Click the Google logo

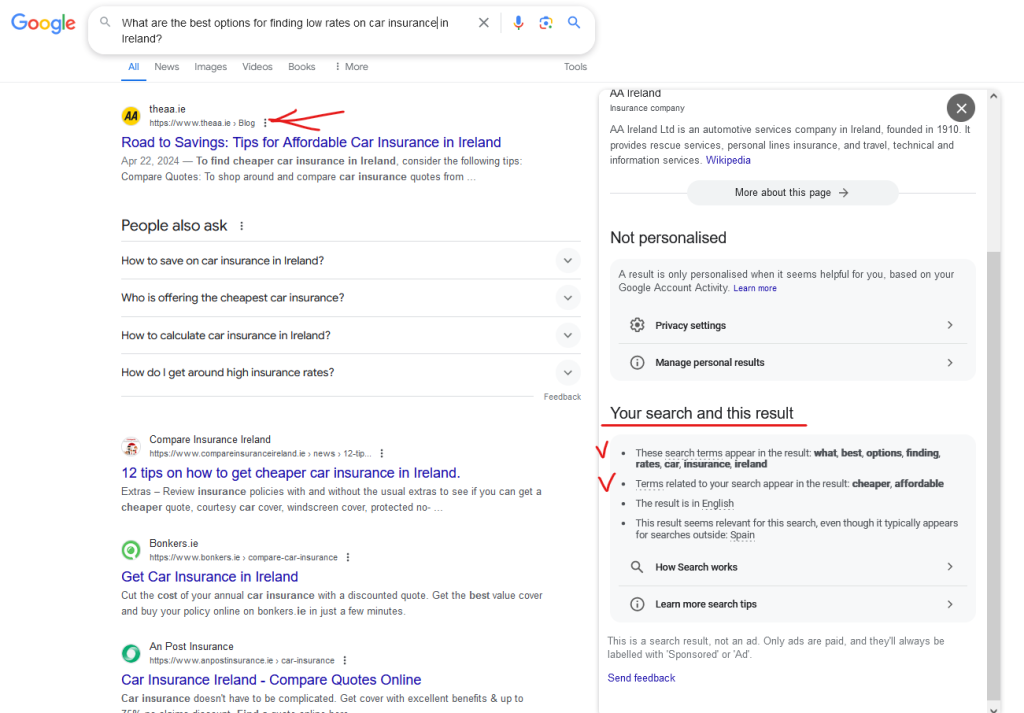(x=43, y=23)
